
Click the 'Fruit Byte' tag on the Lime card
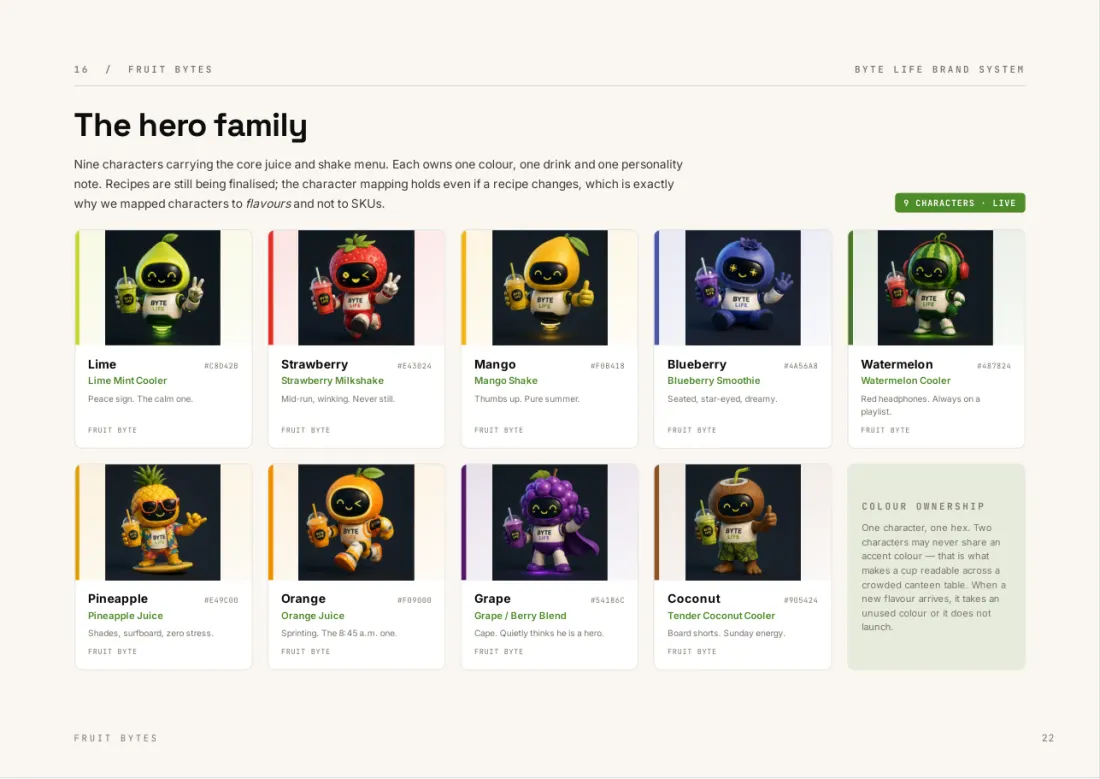112,430
